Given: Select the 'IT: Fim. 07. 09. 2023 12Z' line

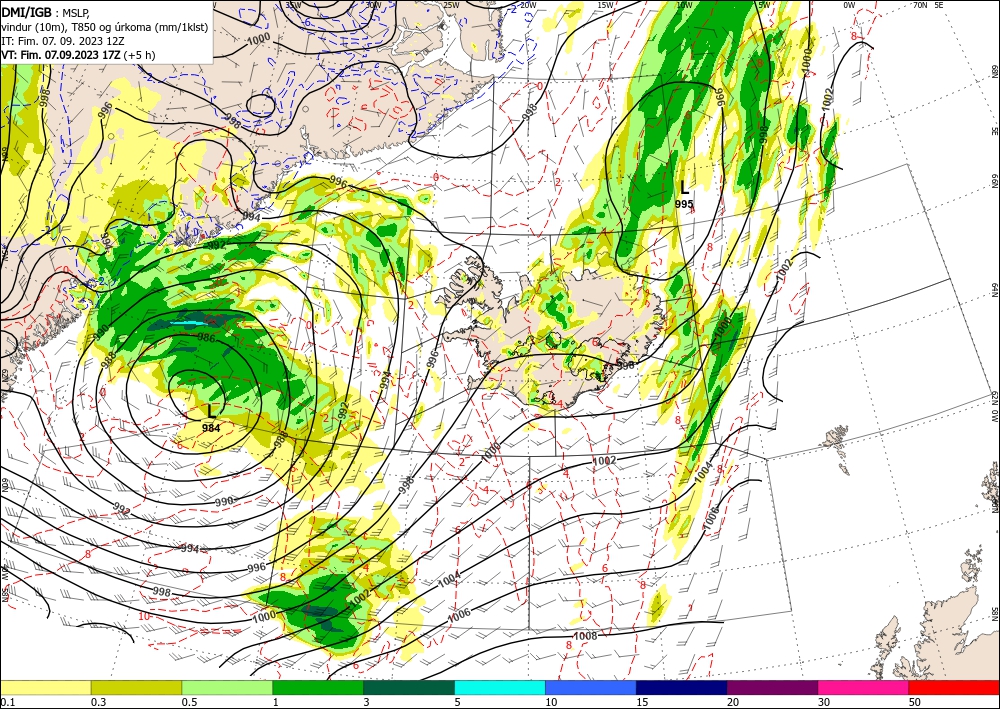Looking at the screenshot, I should click(x=62, y=41).
